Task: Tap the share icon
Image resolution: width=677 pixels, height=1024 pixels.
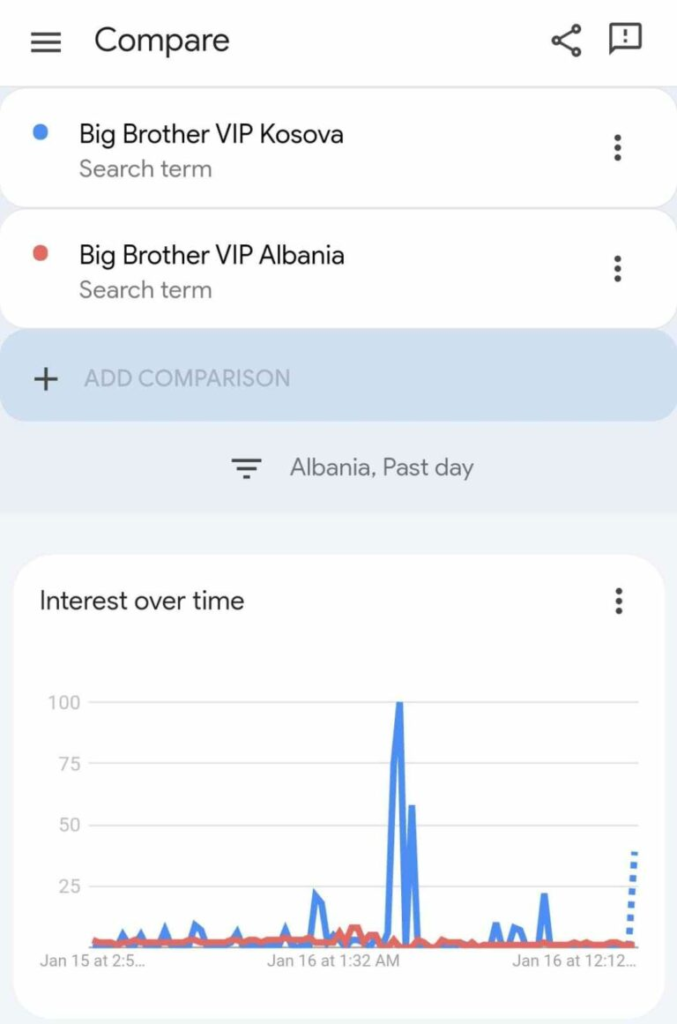Action: point(566,40)
